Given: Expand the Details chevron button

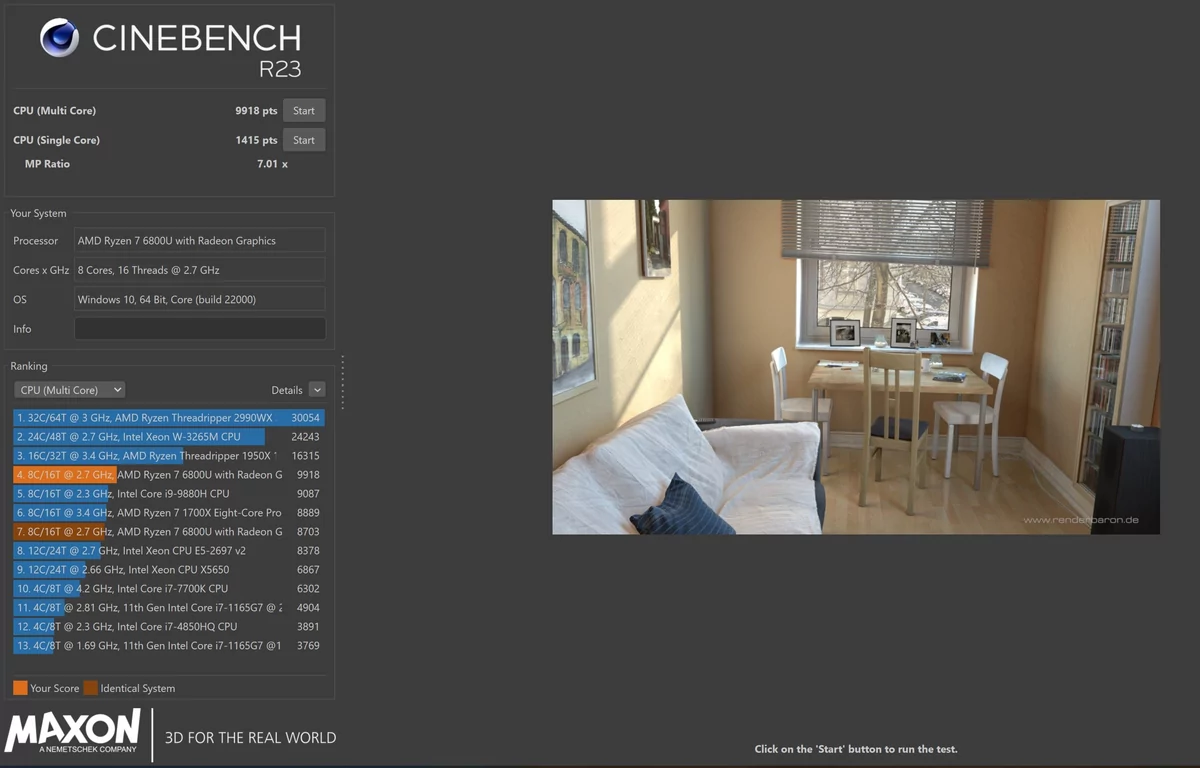Looking at the screenshot, I should pyautogui.click(x=317, y=390).
